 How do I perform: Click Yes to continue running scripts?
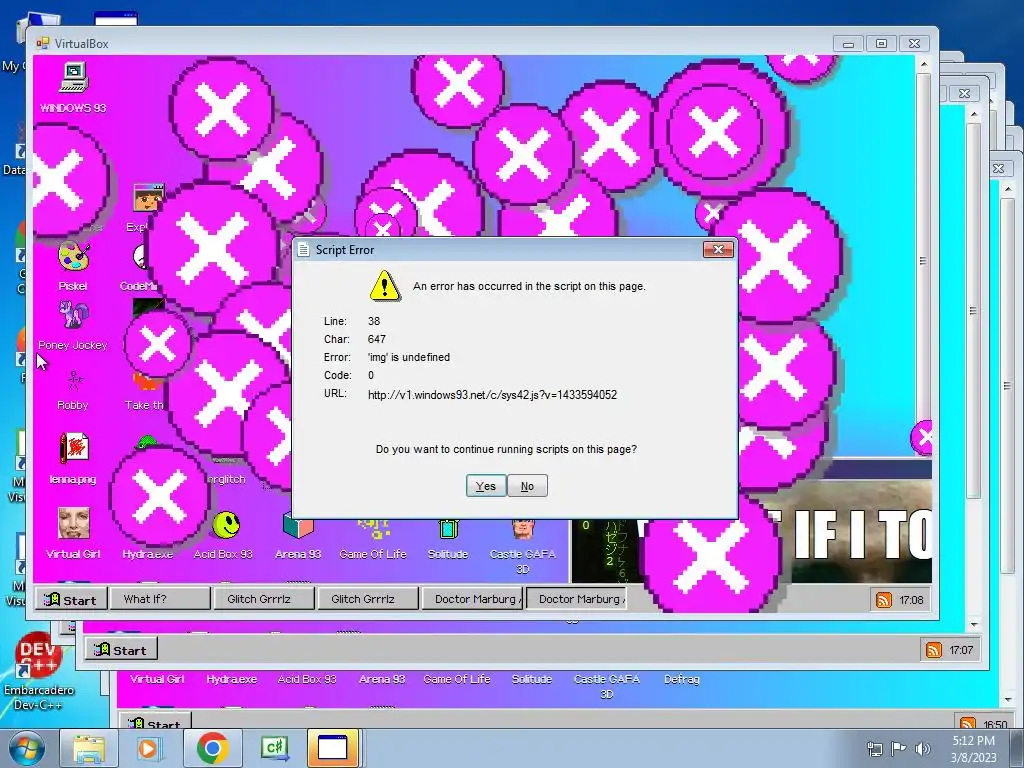[486, 486]
